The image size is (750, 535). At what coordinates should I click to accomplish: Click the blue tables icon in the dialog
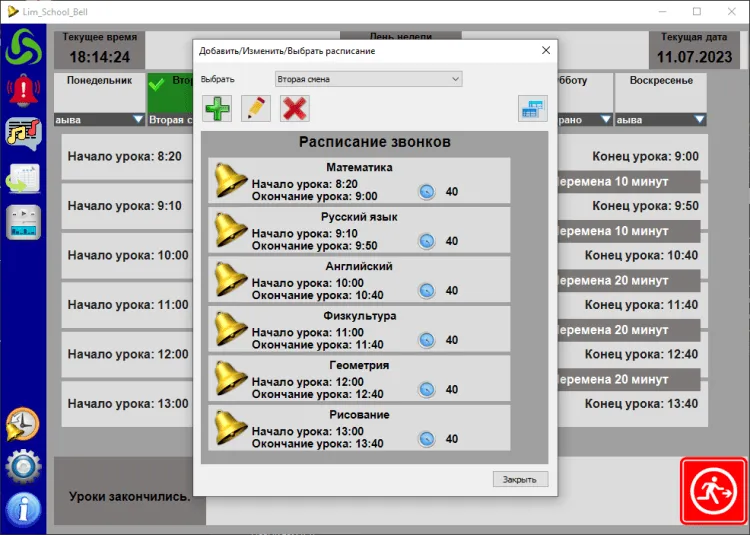[532, 108]
